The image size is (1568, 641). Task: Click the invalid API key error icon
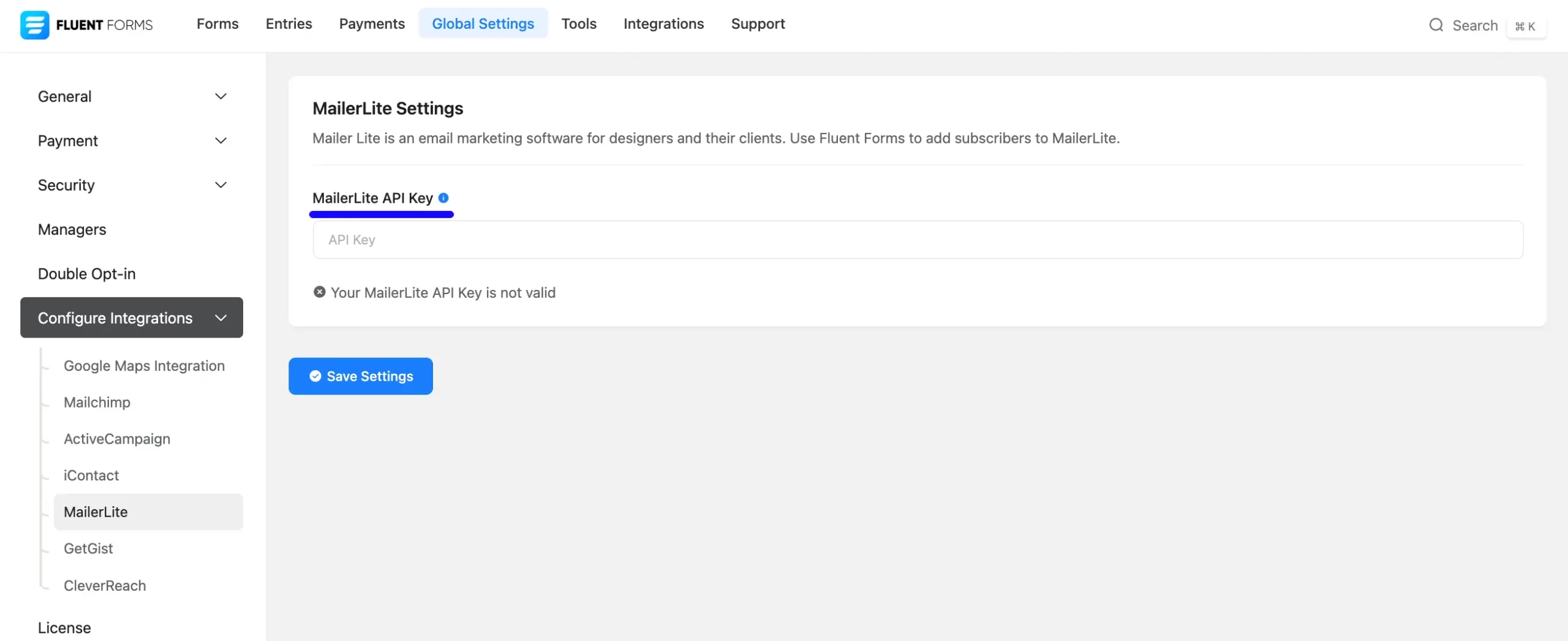pos(319,292)
